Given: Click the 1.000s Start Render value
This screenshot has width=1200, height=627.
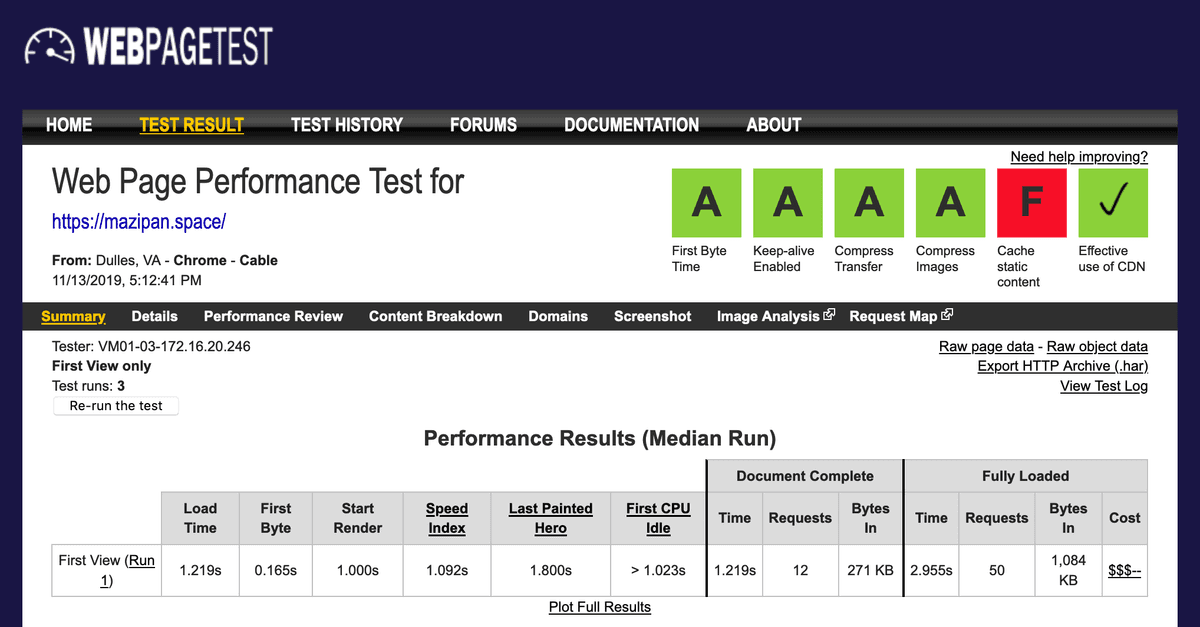Looking at the screenshot, I should [x=358, y=570].
